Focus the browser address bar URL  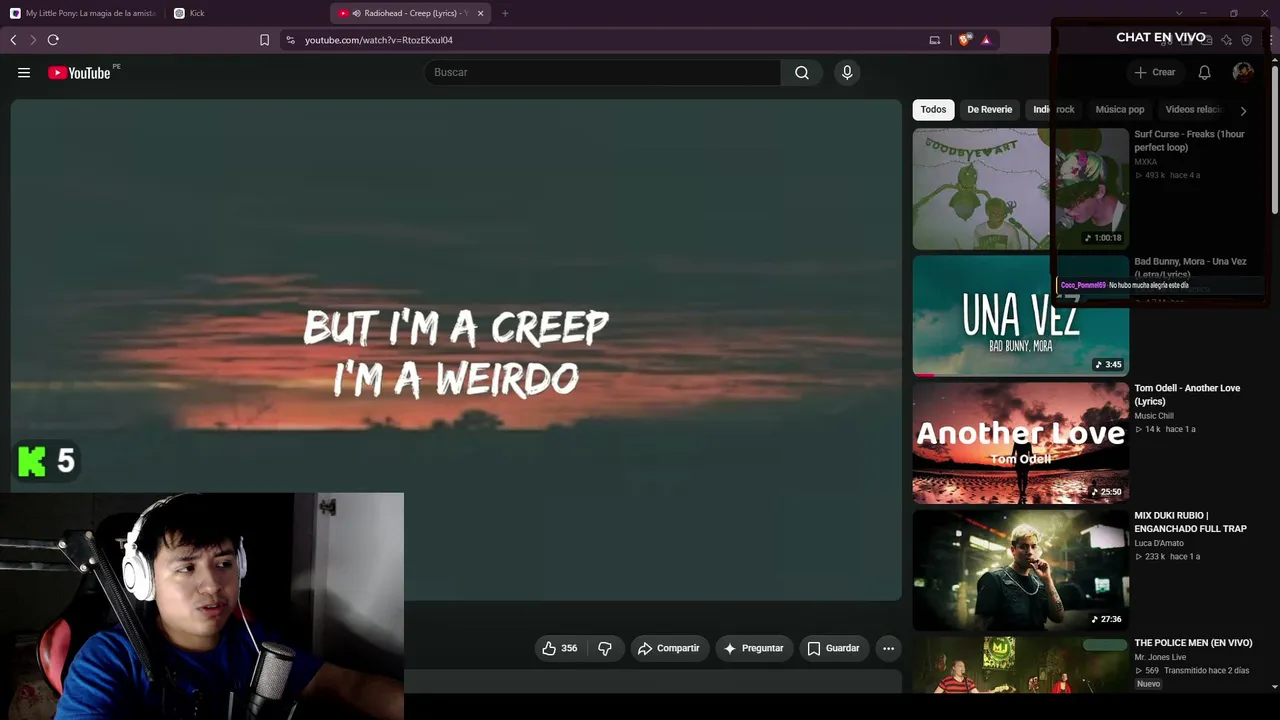coord(379,40)
